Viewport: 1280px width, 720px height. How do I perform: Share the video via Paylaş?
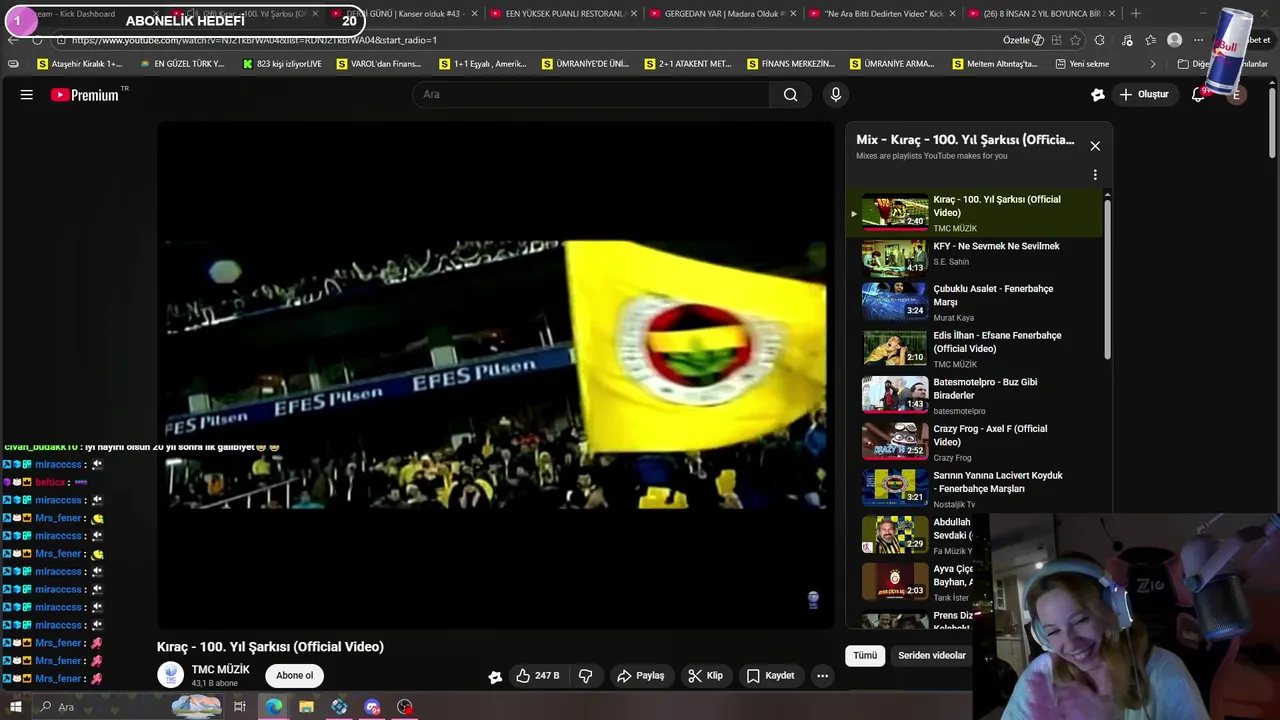pyautogui.click(x=640, y=676)
